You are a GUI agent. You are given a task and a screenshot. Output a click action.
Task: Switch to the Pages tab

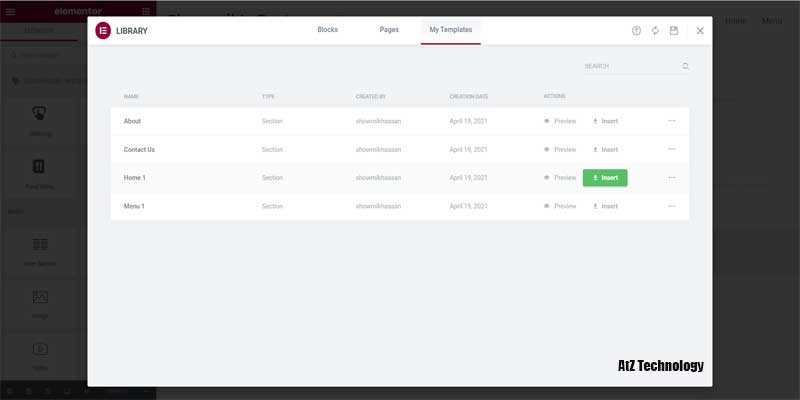[x=389, y=30]
